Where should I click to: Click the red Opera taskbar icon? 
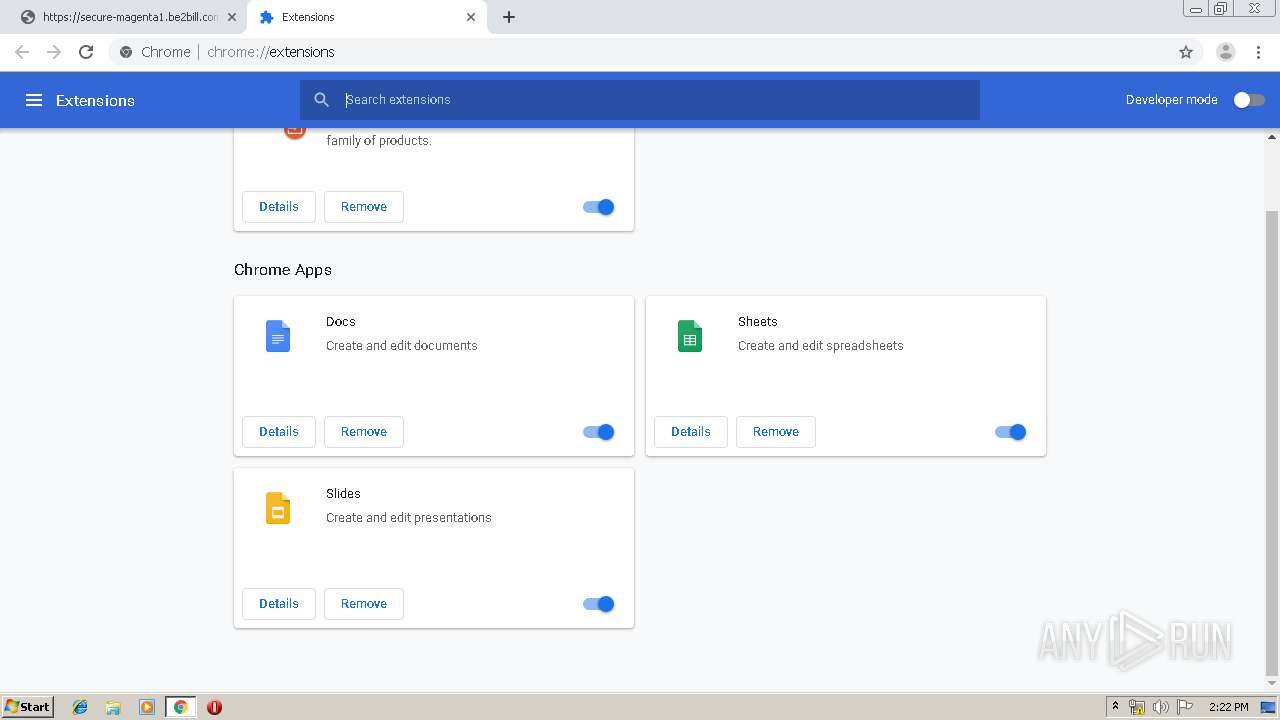tap(214, 707)
